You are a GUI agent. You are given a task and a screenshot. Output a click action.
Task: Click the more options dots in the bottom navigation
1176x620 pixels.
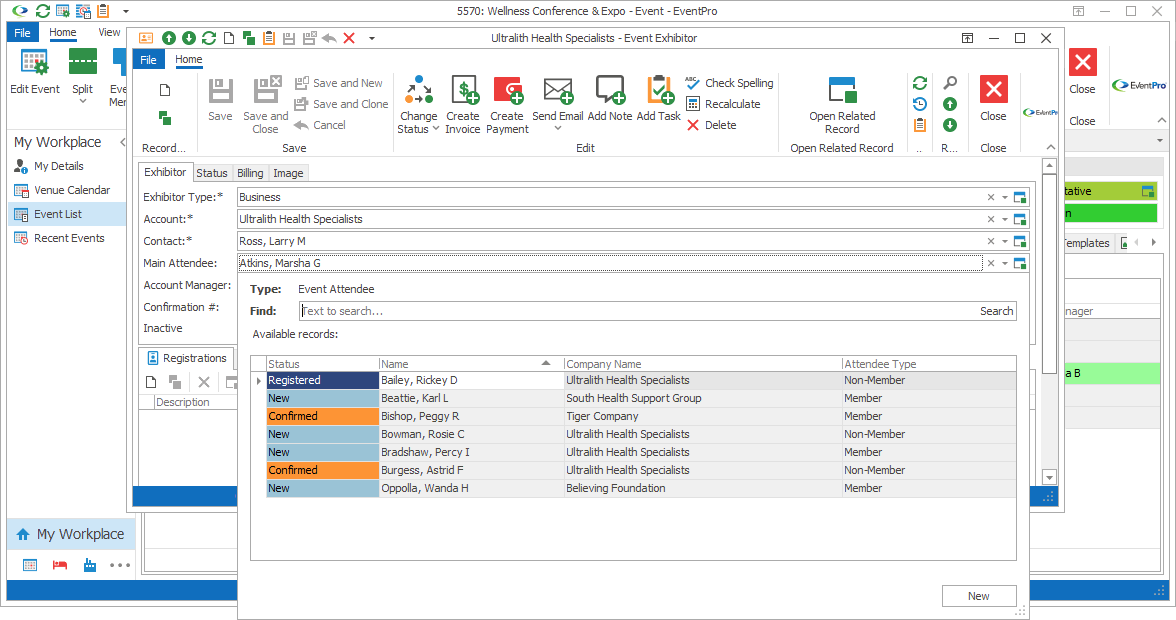[x=120, y=565]
